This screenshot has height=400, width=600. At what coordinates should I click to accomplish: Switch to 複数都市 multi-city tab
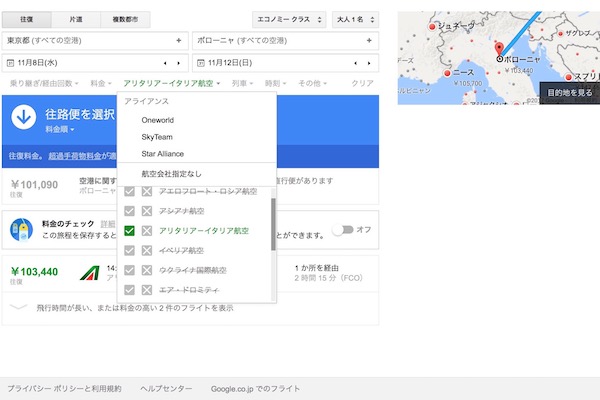pyautogui.click(x=125, y=20)
